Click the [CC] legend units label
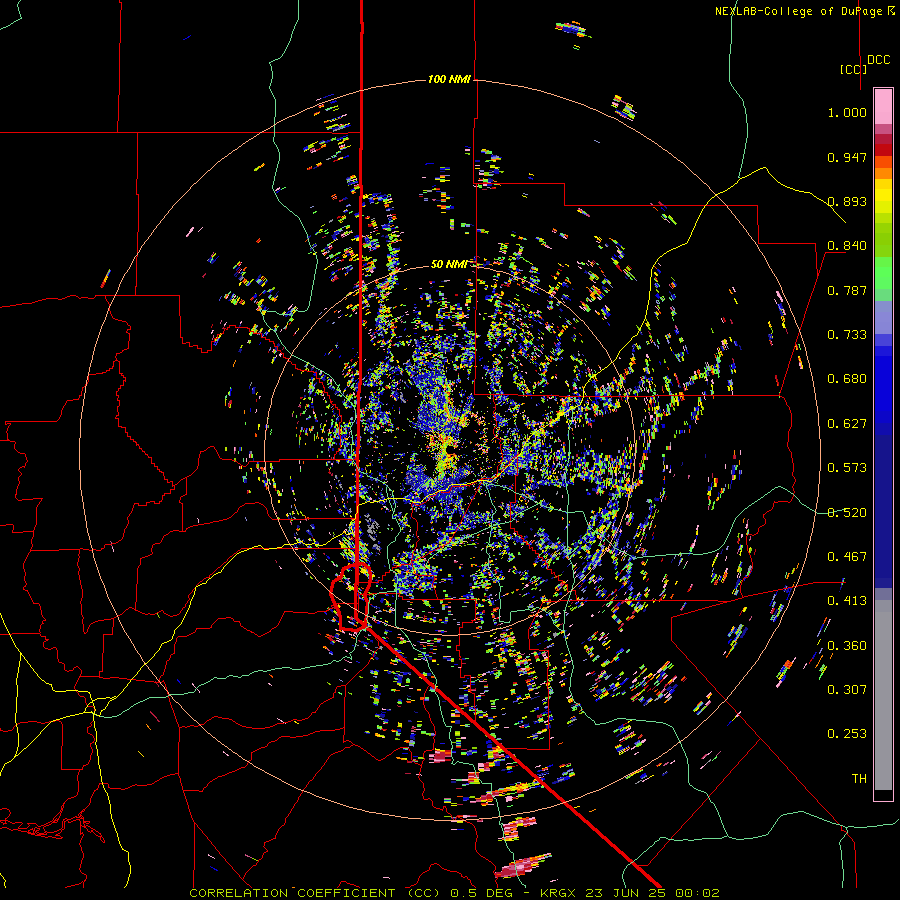This screenshot has height=900, width=900. 853,69
